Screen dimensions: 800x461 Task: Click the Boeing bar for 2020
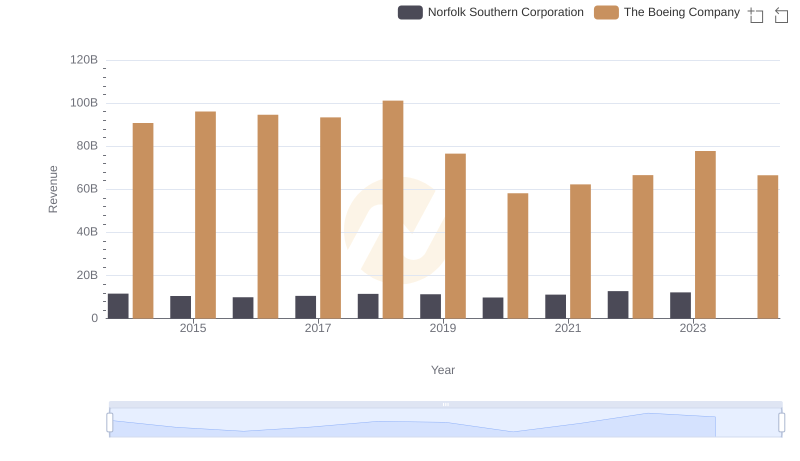[518, 255]
